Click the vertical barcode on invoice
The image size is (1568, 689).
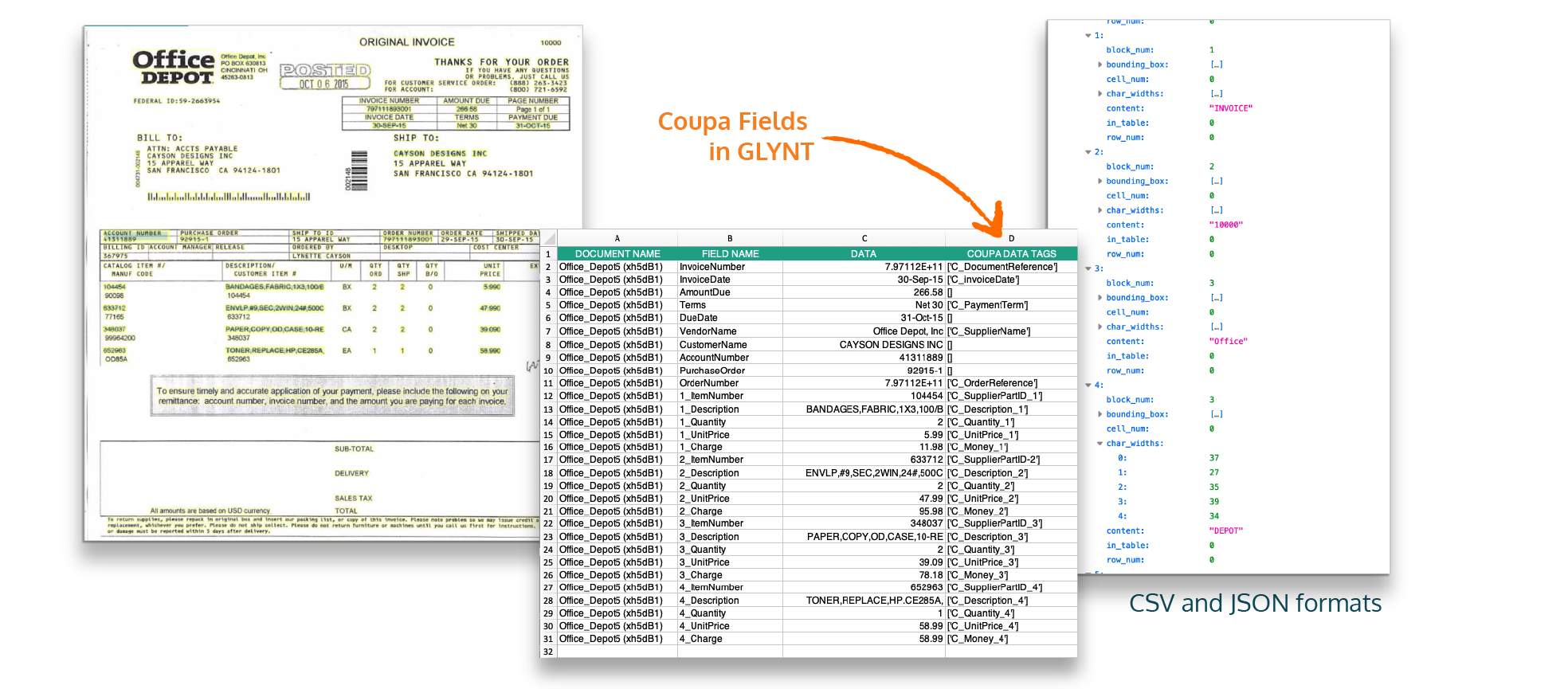pyautogui.click(x=359, y=170)
